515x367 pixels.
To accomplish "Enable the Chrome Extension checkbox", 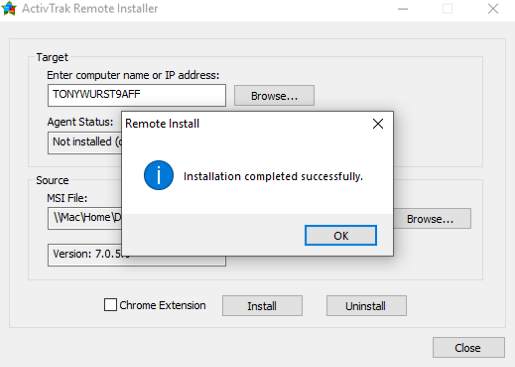I will (x=110, y=305).
